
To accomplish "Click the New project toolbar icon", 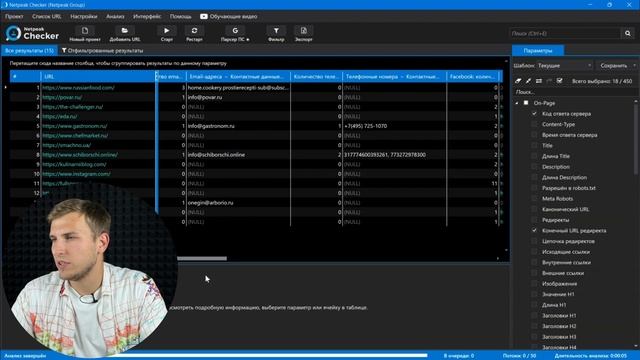I will point(85,31).
